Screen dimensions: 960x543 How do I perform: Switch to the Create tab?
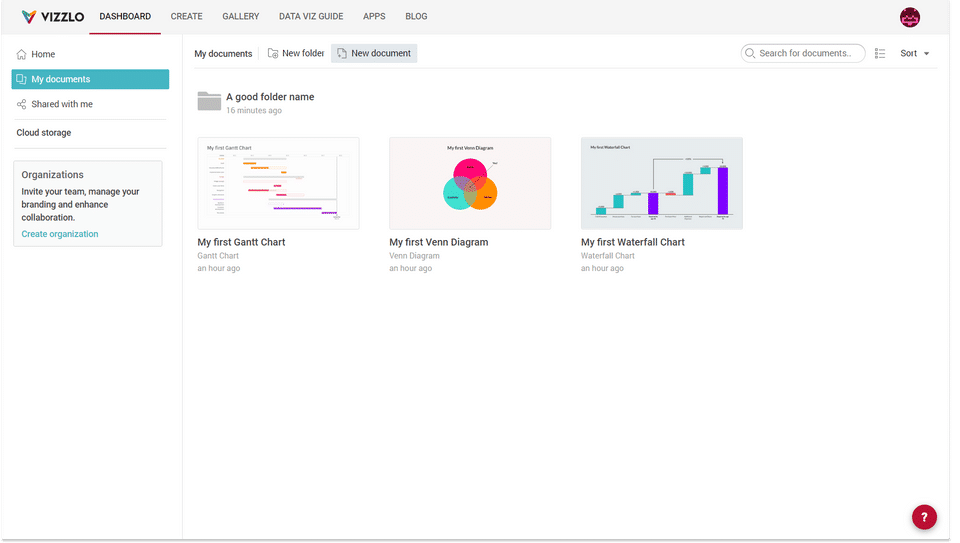(x=186, y=17)
